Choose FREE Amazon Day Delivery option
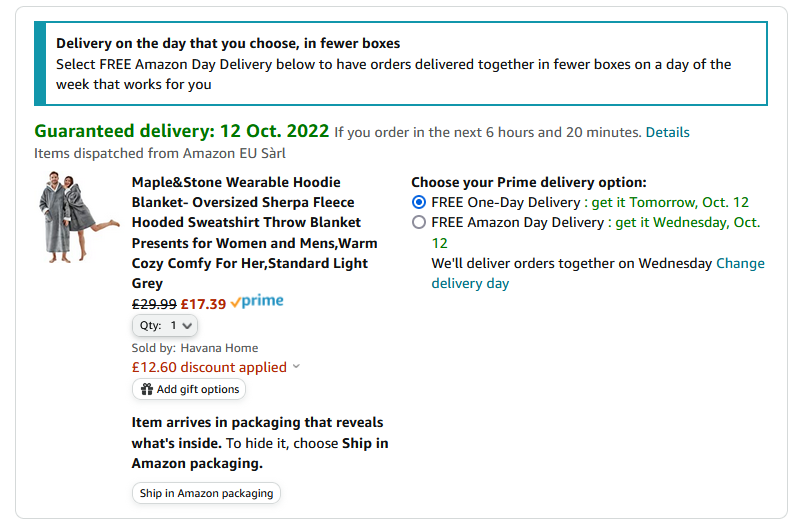The image size is (801, 525). click(419, 222)
